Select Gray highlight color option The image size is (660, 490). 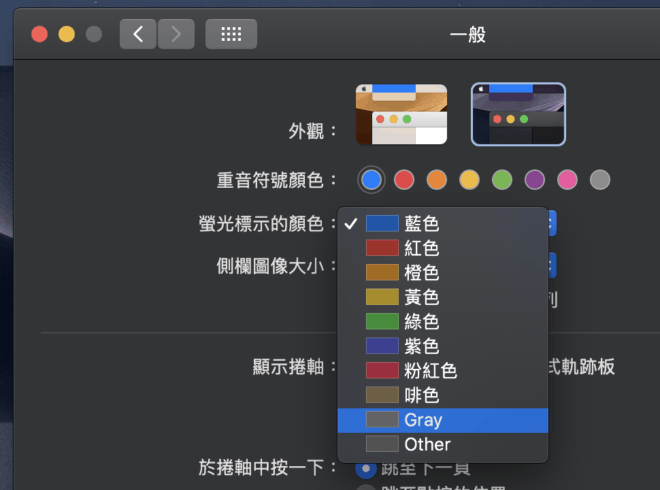click(x=443, y=420)
